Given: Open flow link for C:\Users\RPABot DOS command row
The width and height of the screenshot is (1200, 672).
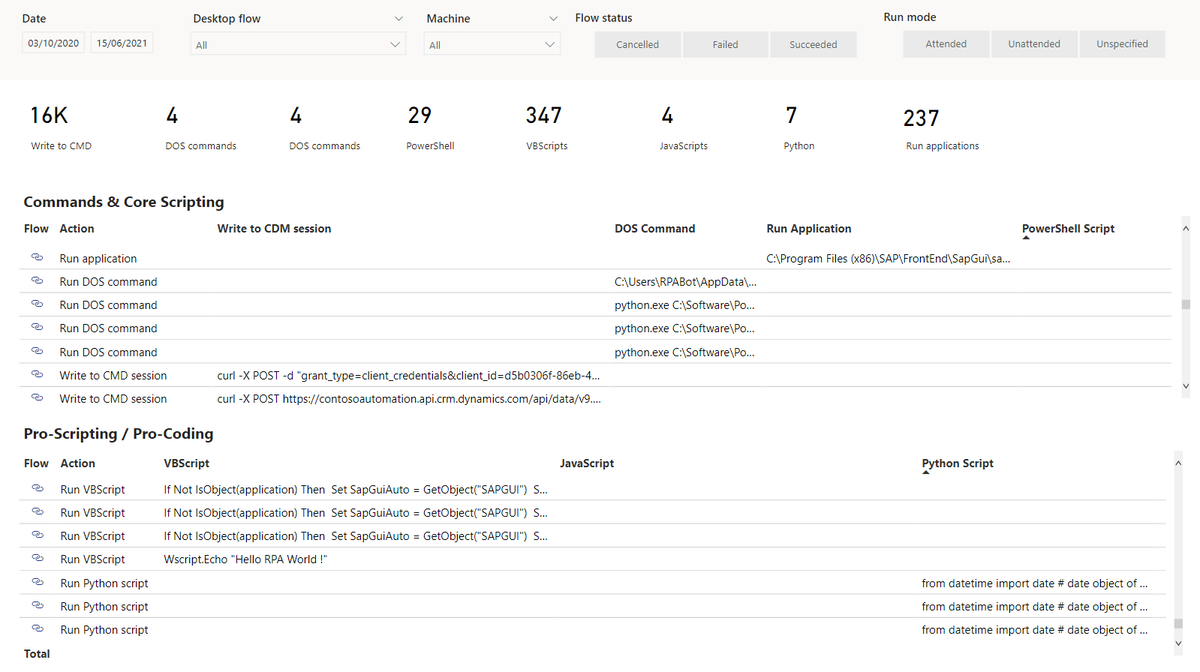Looking at the screenshot, I should [x=37, y=281].
